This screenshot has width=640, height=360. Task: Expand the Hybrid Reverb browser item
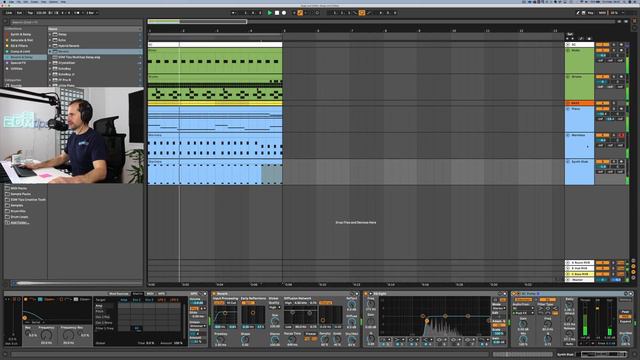click(x=50, y=46)
